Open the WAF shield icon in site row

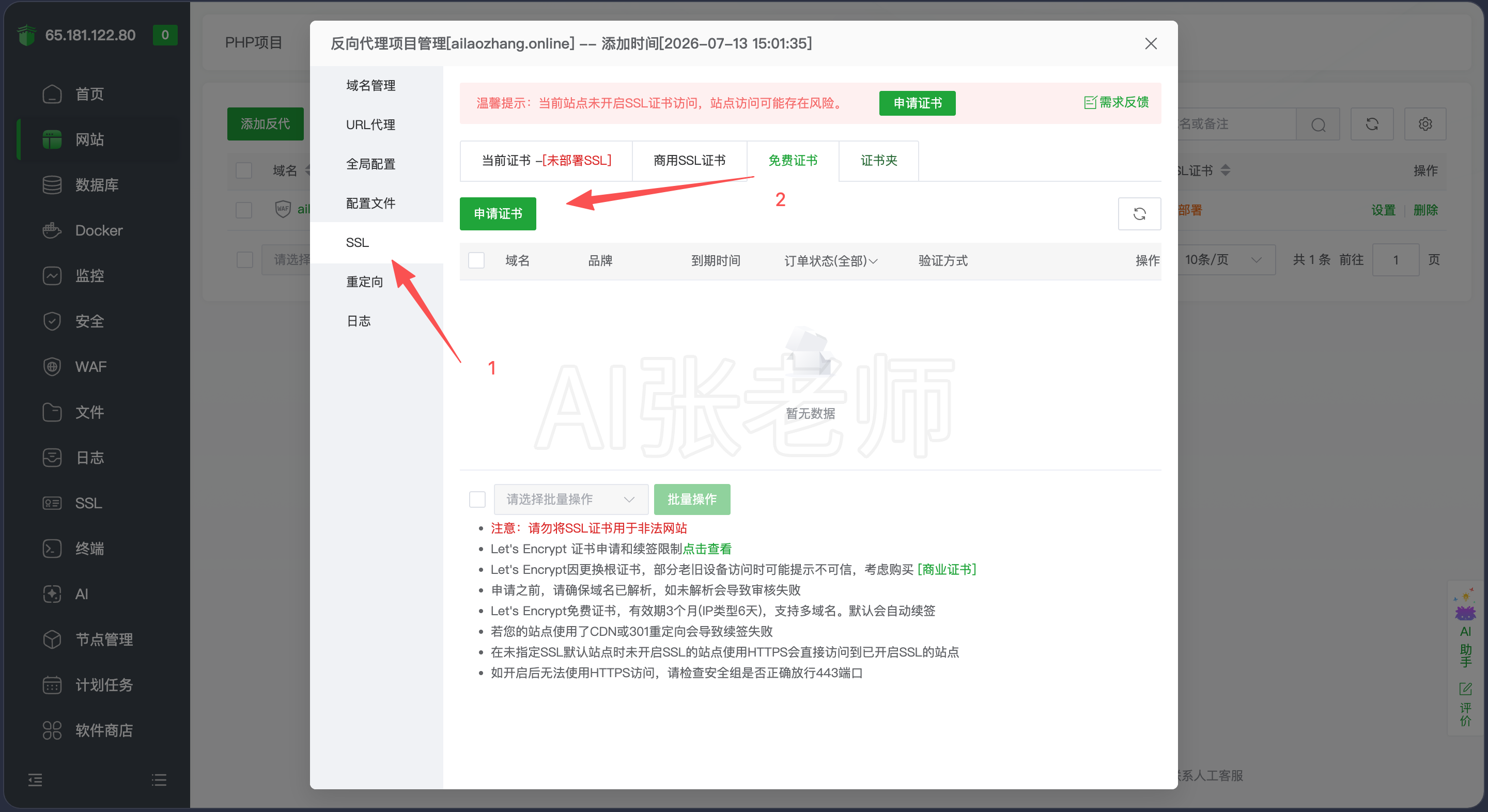pyautogui.click(x=283, y=209)
